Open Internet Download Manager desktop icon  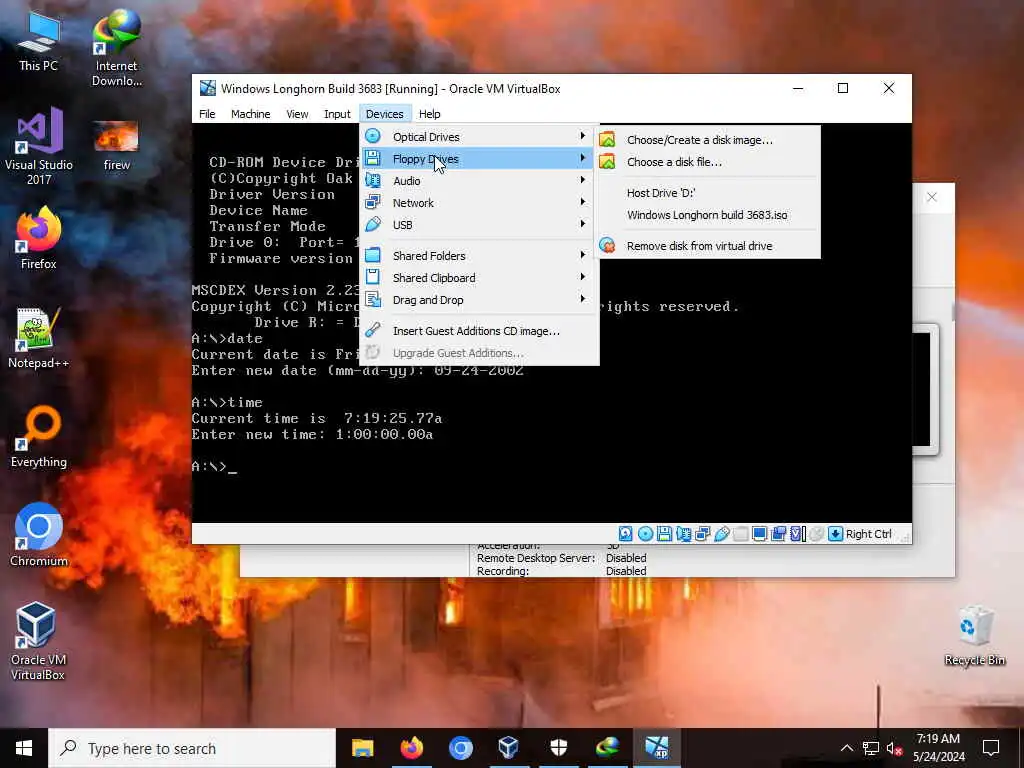coord(116,49)
